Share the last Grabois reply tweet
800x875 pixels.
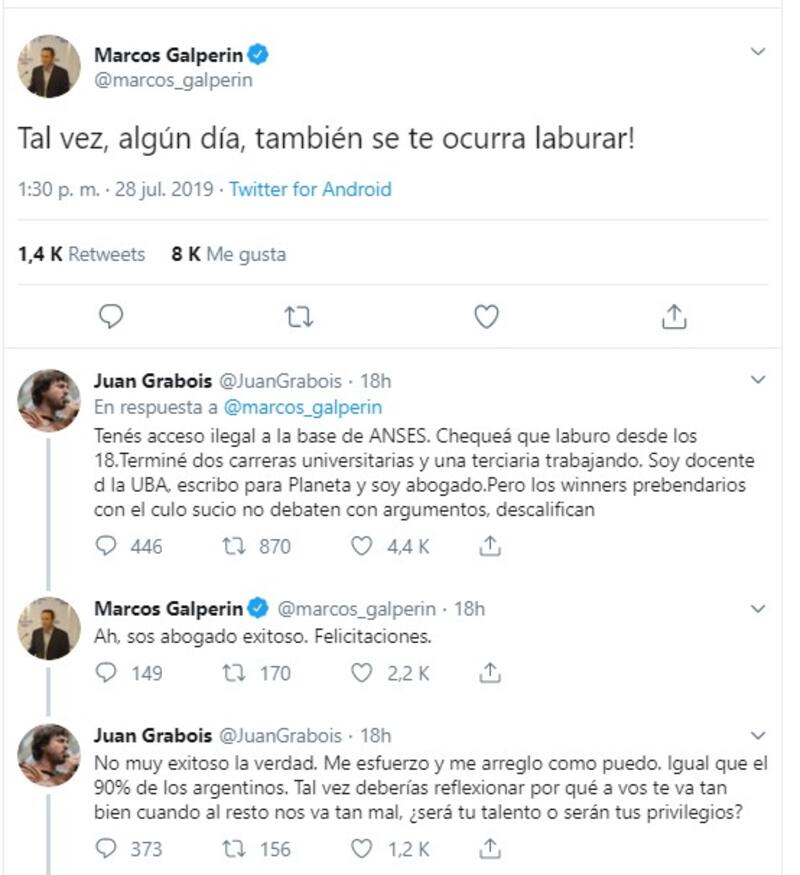490,849
